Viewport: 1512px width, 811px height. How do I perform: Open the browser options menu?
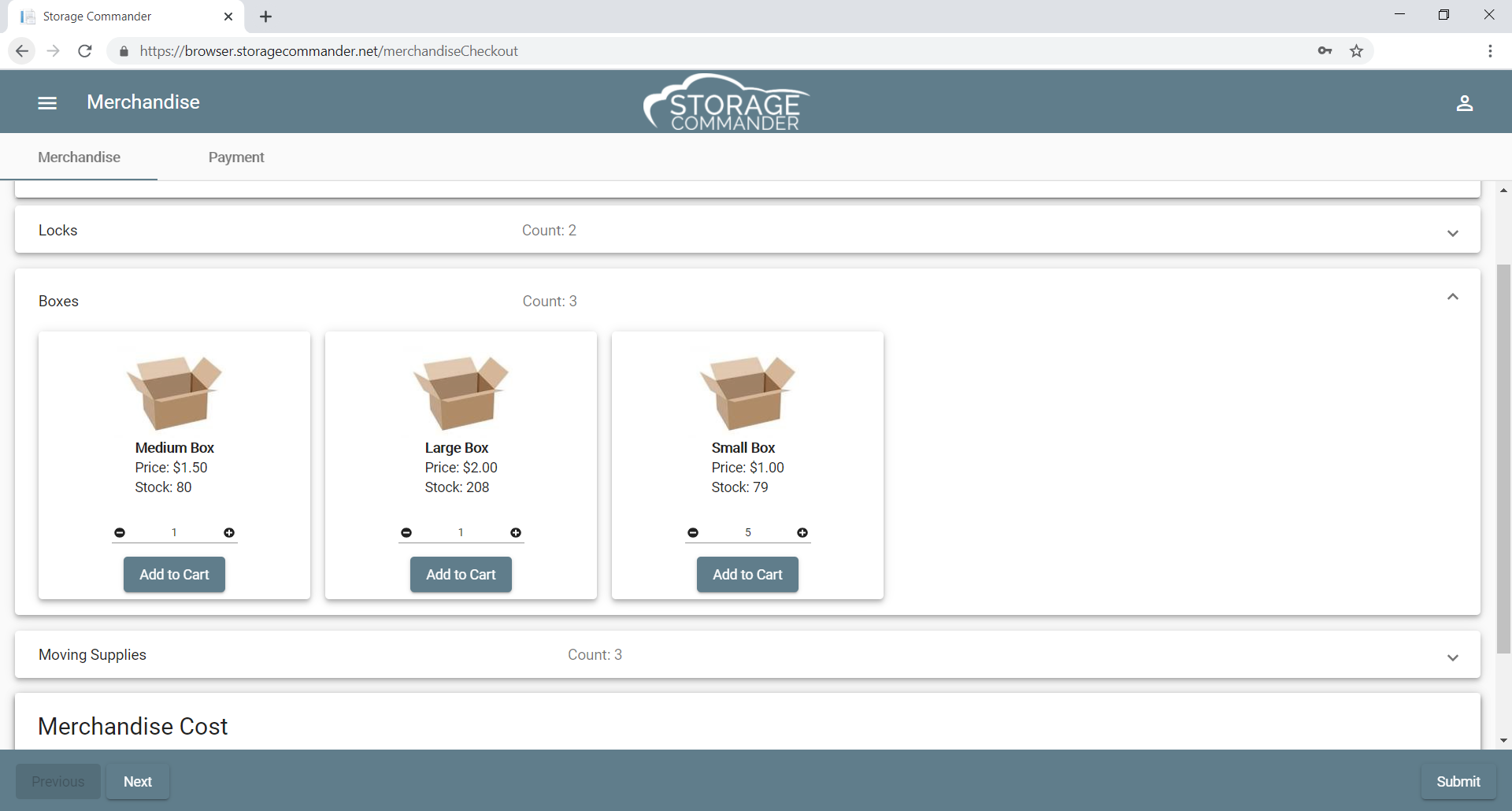point(1490,50)
